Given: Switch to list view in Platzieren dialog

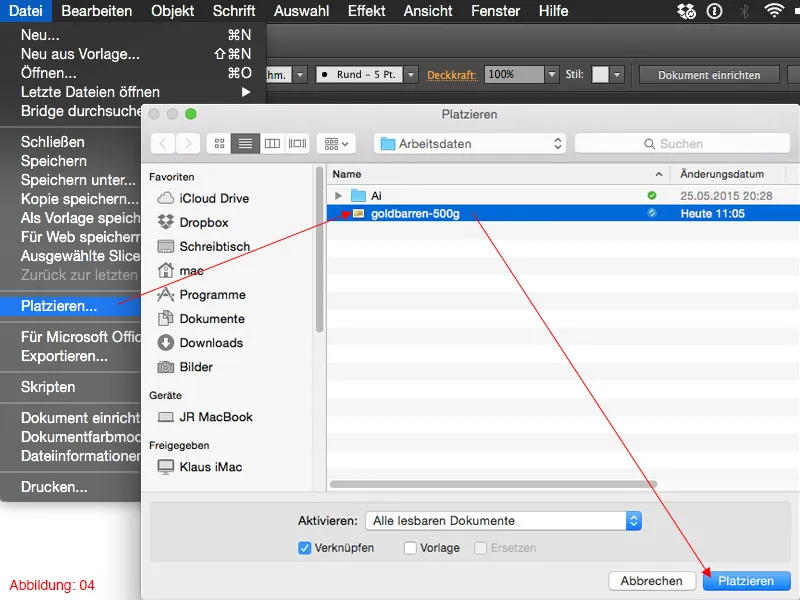Looking at the screenshot, I should point(245,144).
